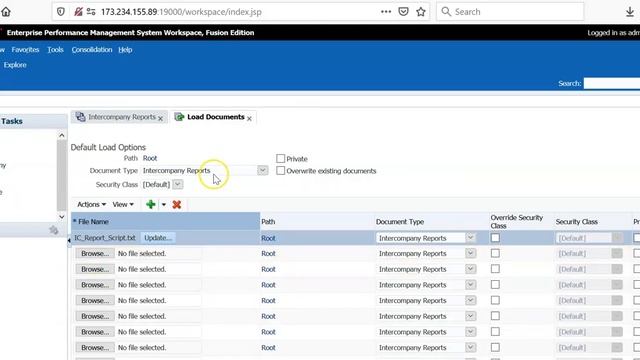Open the Consolidation menu
This screenshot has height=360, width=640.
pyautogui.click(x=92, y=50)
